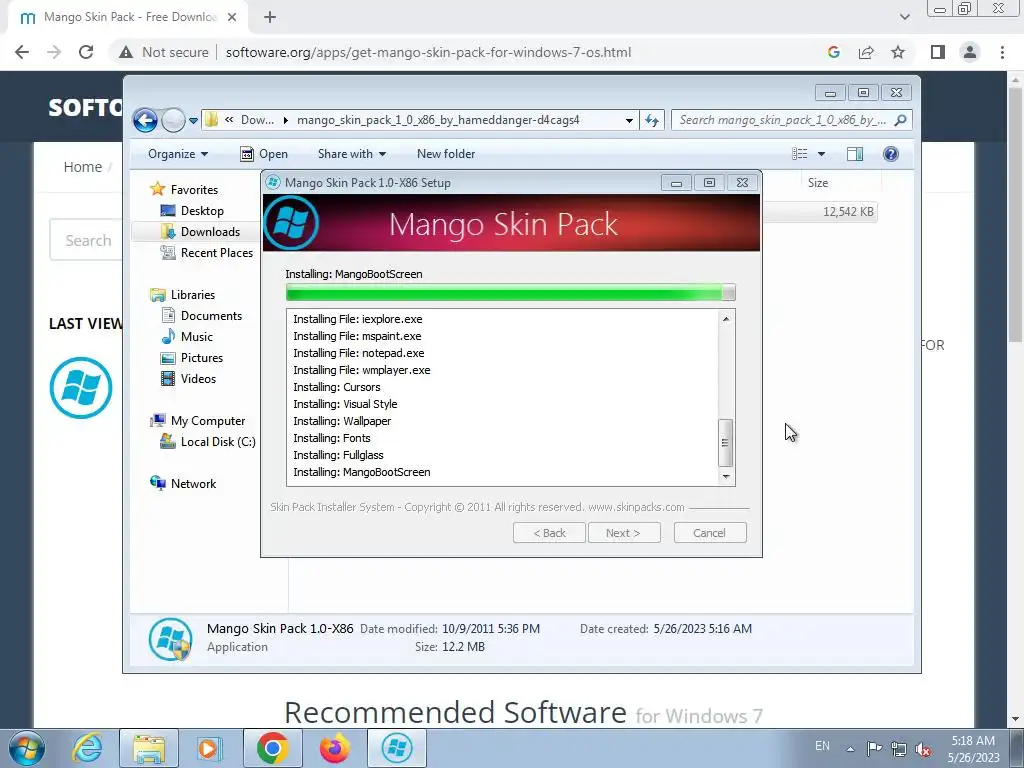The image size is (1024, 768).
Task: Open Share with menu
Action: coord(352,154)
